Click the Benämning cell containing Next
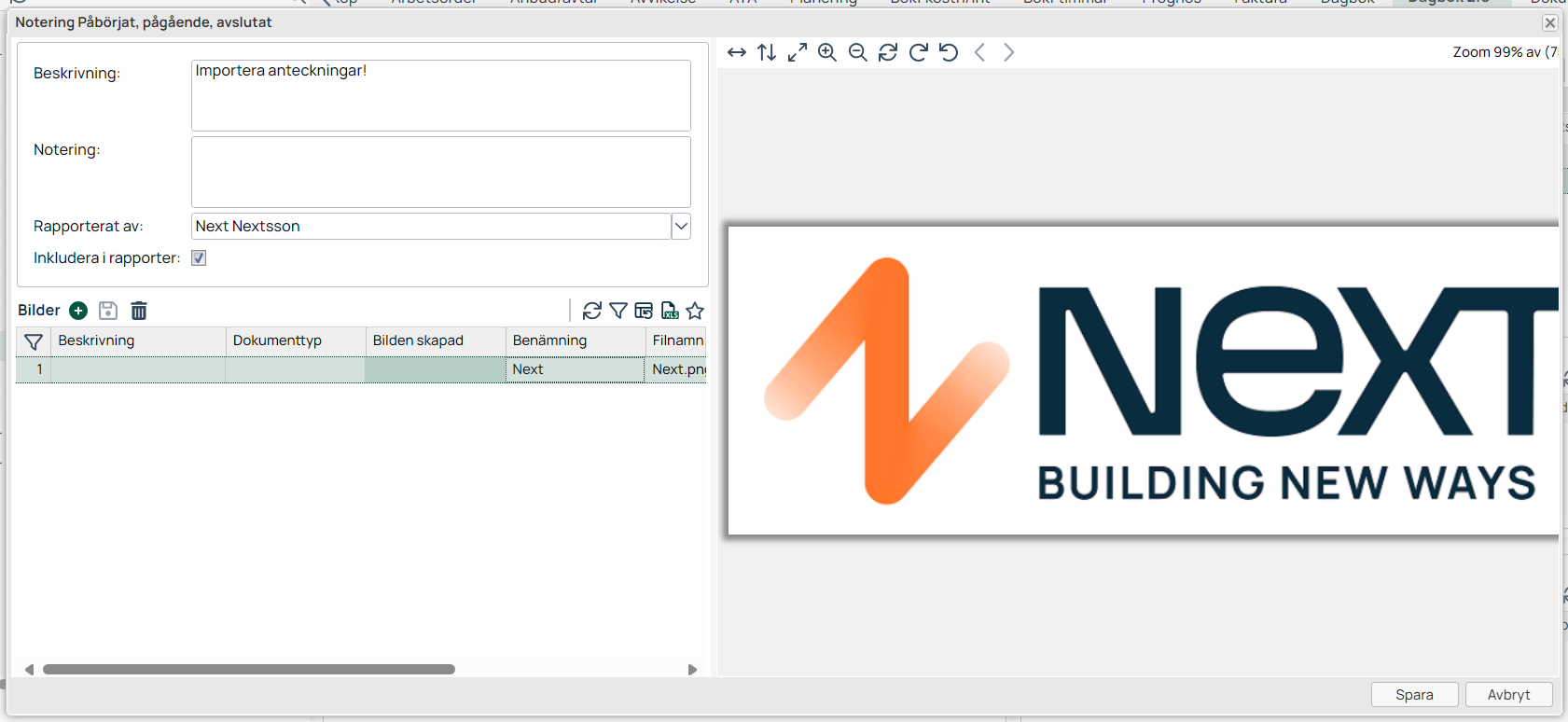 pos(576,369)
